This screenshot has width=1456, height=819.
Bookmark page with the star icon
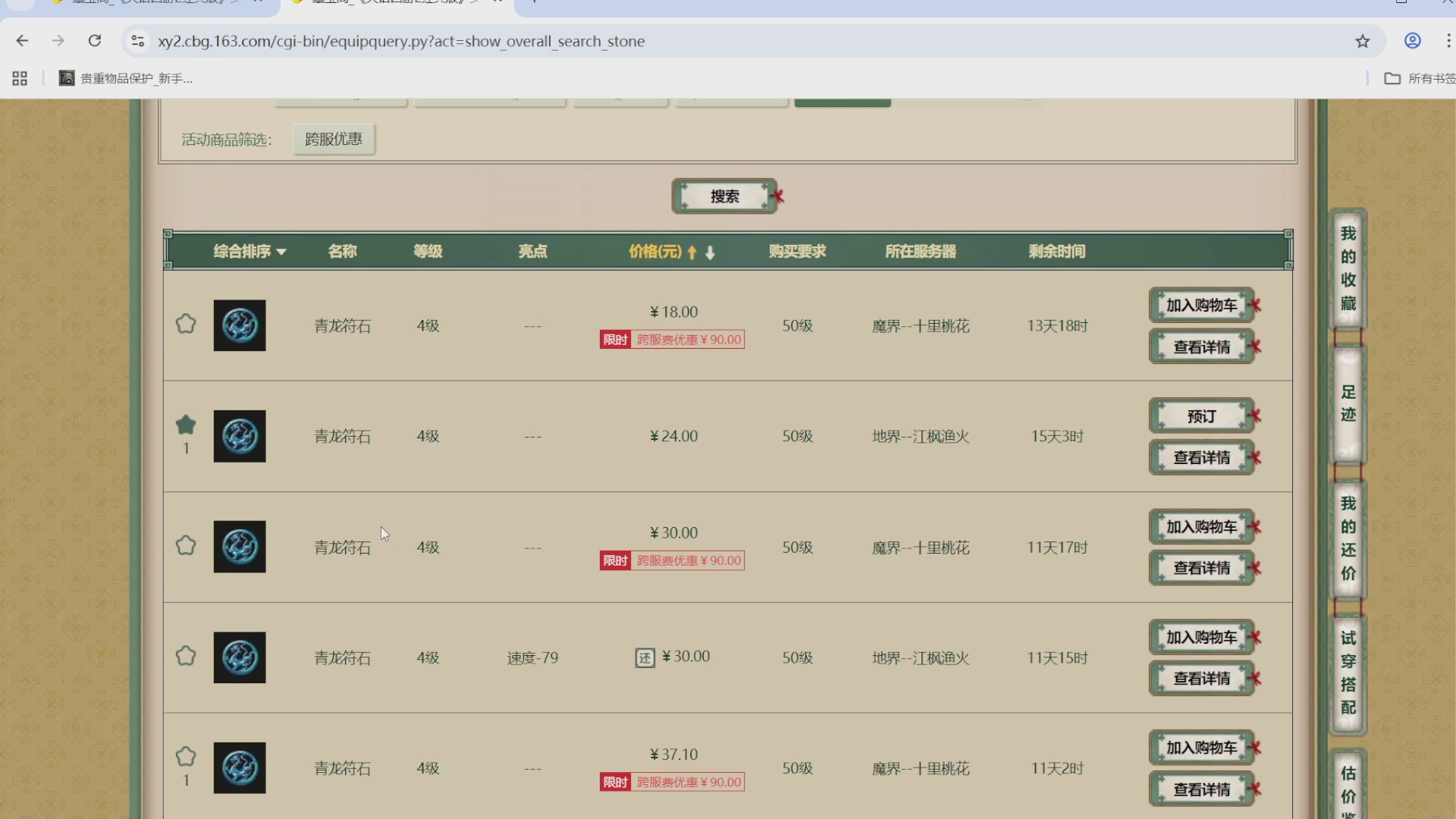(1363, 41)
